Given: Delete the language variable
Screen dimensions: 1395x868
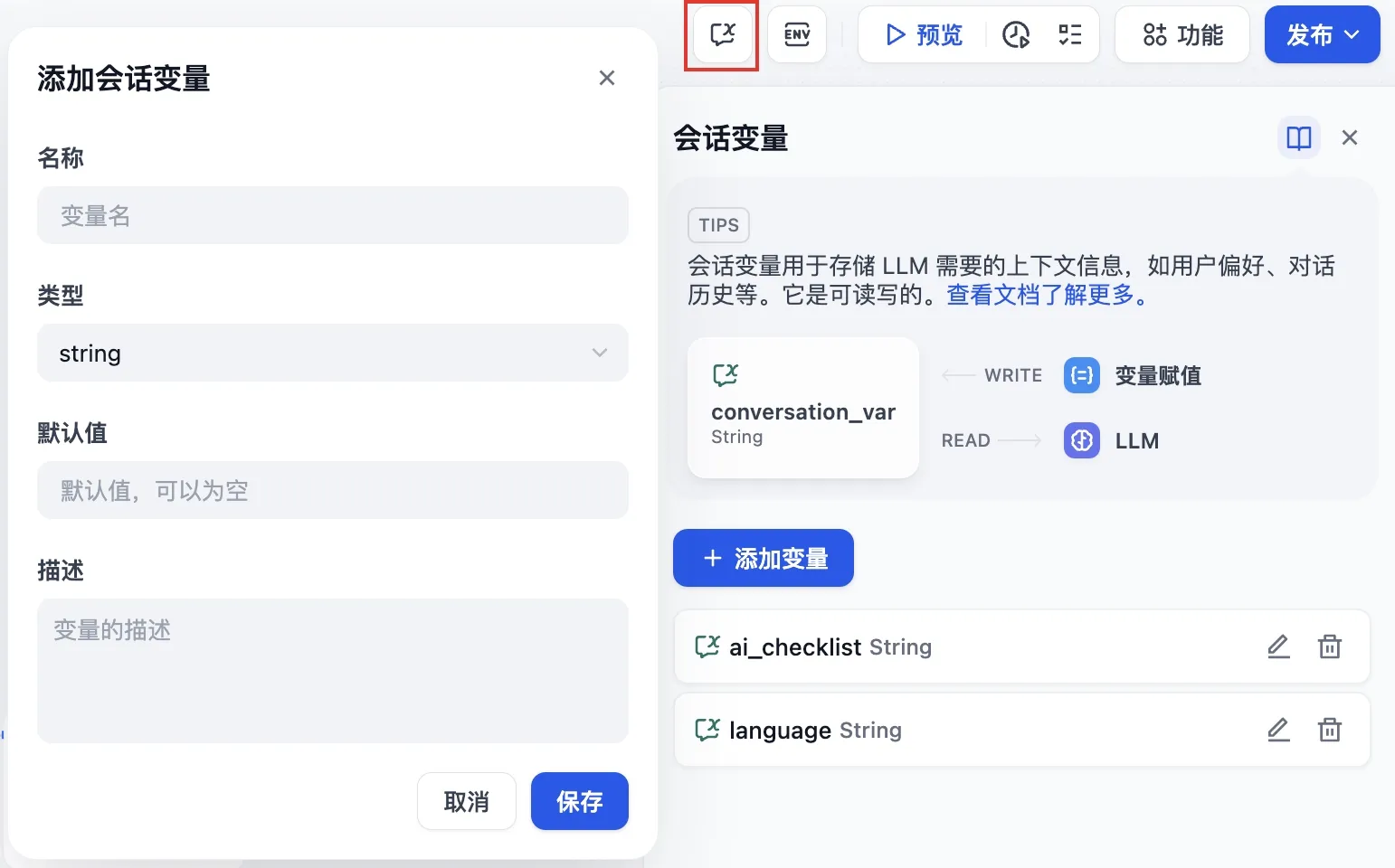Looking at the screenshot, I should [x=1329, y=731].
